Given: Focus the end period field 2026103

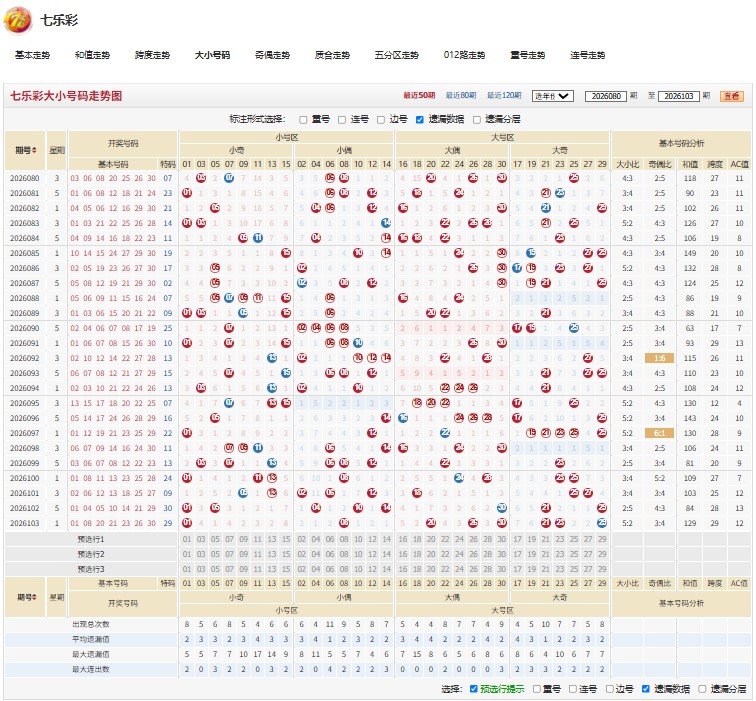Looking at the screenshot, I should 678,96.
